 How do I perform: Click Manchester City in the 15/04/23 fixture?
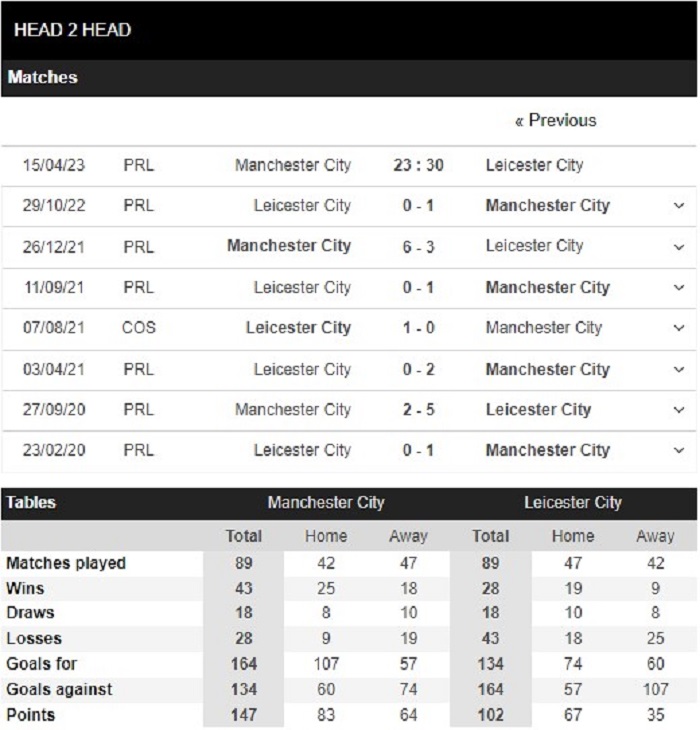point(293,165)
